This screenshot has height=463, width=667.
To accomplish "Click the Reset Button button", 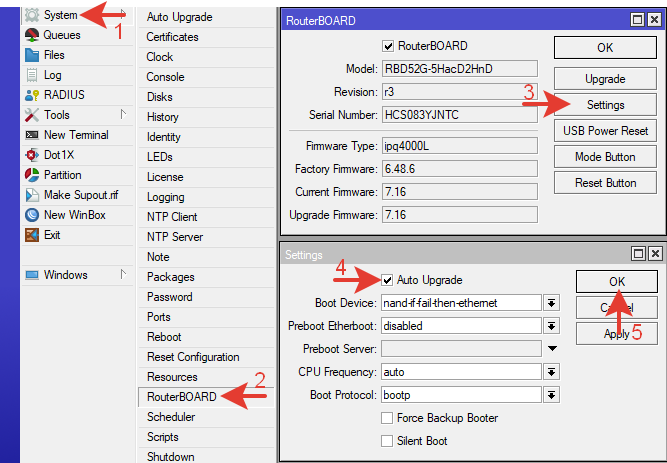I will tap(605, 183).
